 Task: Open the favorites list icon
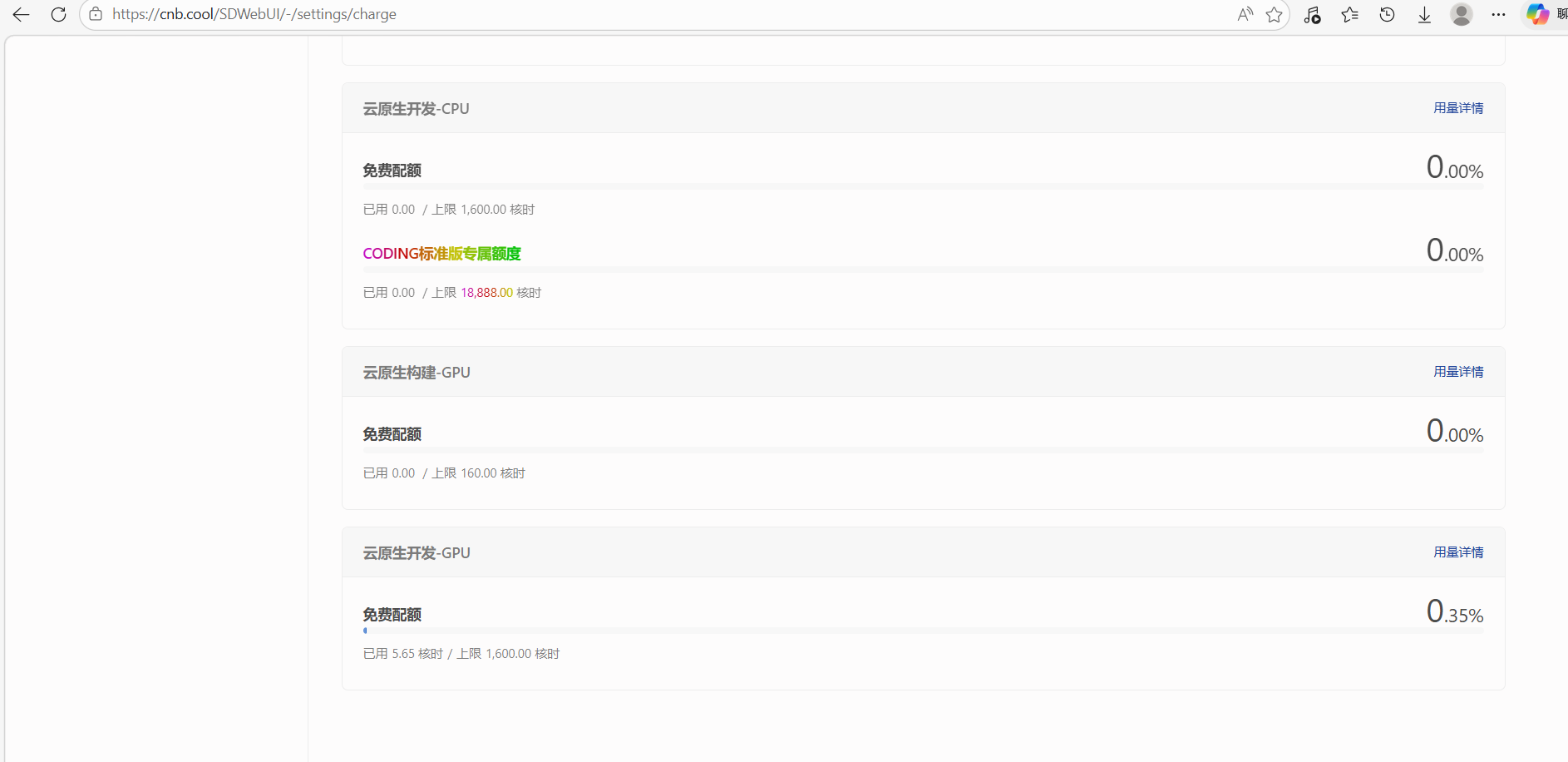tap(1349, 14)
